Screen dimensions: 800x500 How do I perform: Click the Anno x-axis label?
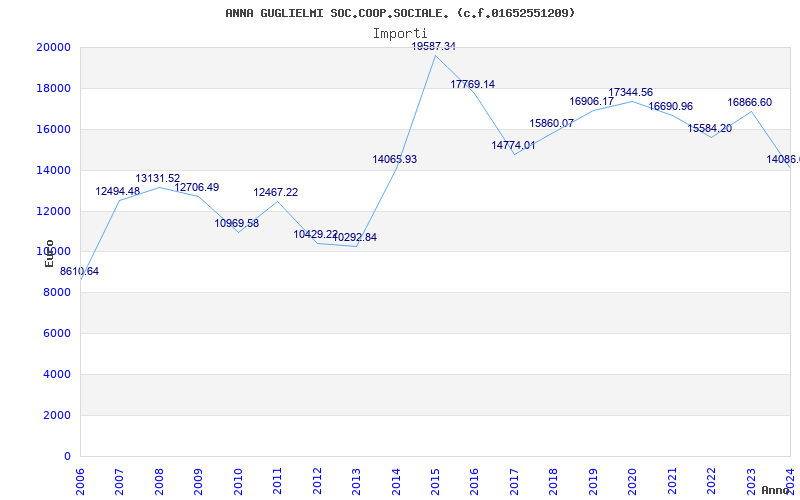pyautogui.click(x=776, y=490)
